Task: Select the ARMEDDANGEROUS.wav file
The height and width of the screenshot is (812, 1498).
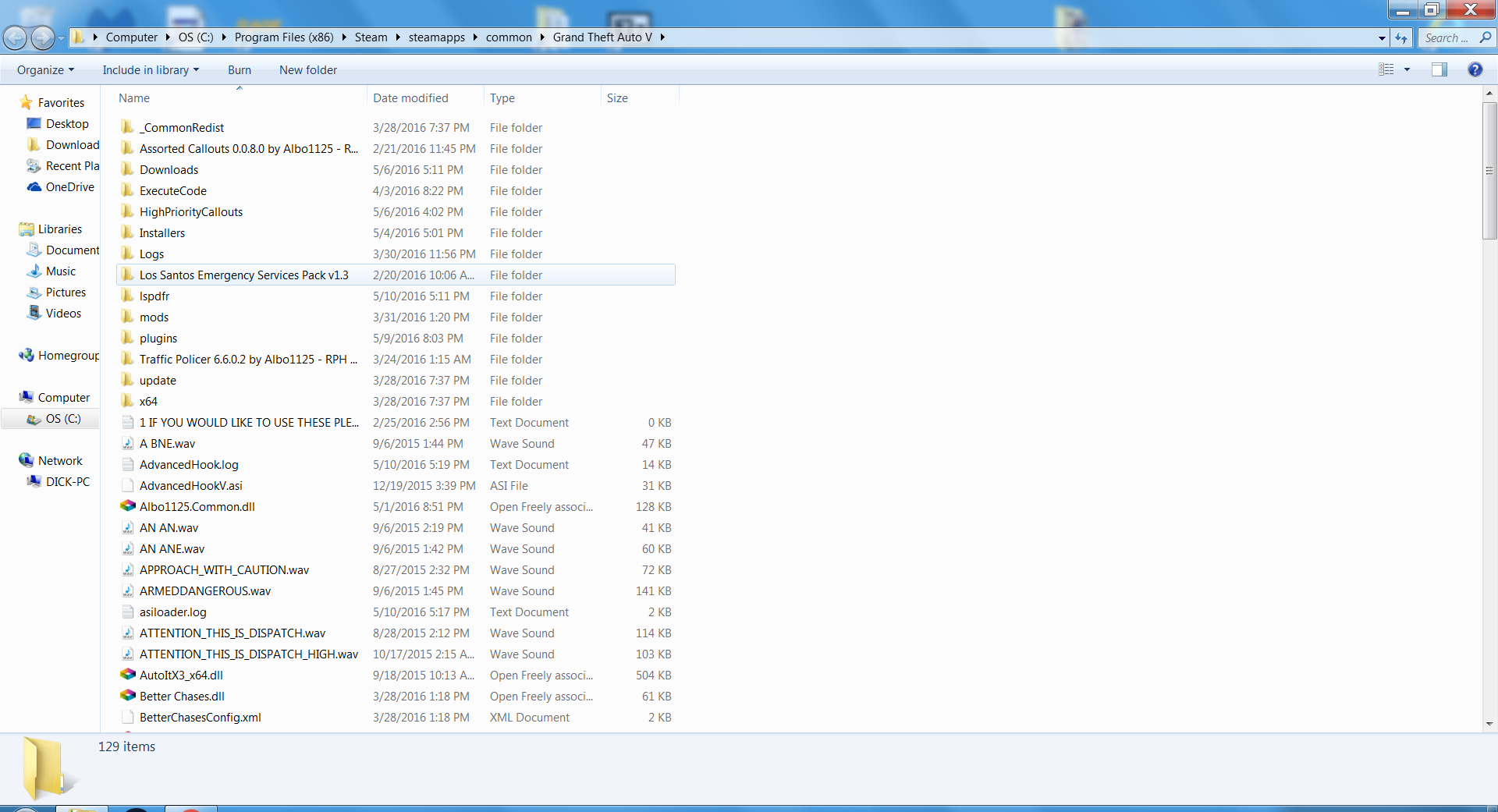Action: click(x=396, y=590)
